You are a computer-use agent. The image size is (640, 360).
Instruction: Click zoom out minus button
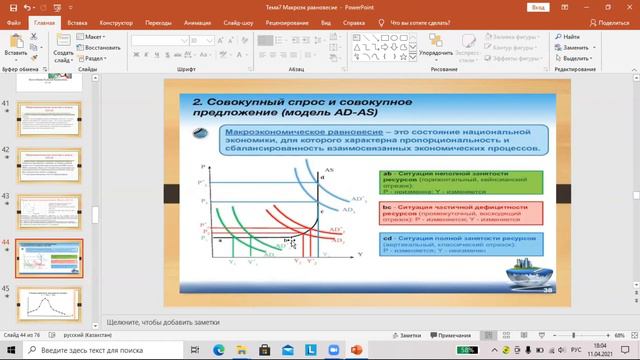pyautogui.click(x=555, y=335)
